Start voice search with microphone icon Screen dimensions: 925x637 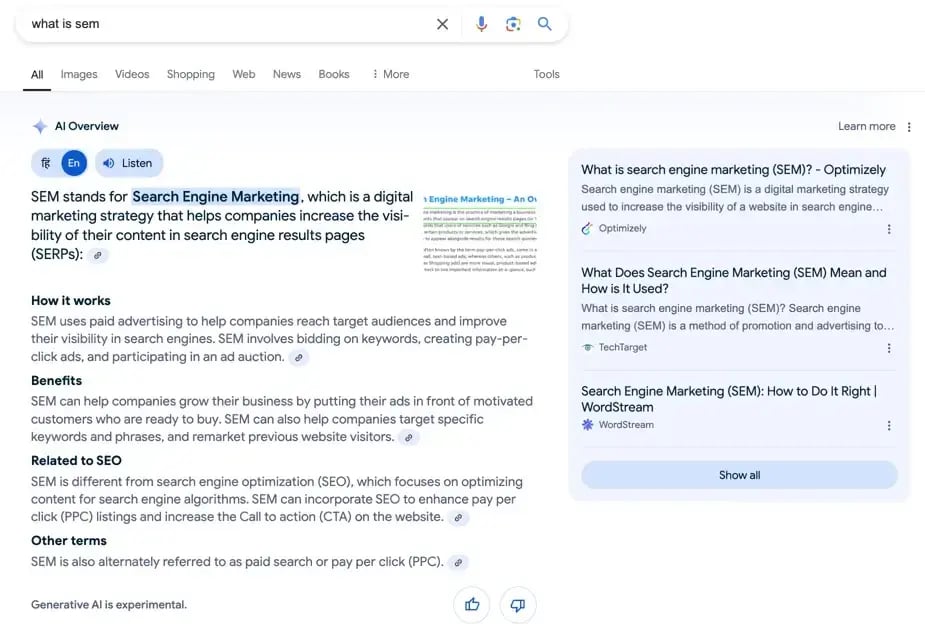pyautogui.click(x=481, y=24)
